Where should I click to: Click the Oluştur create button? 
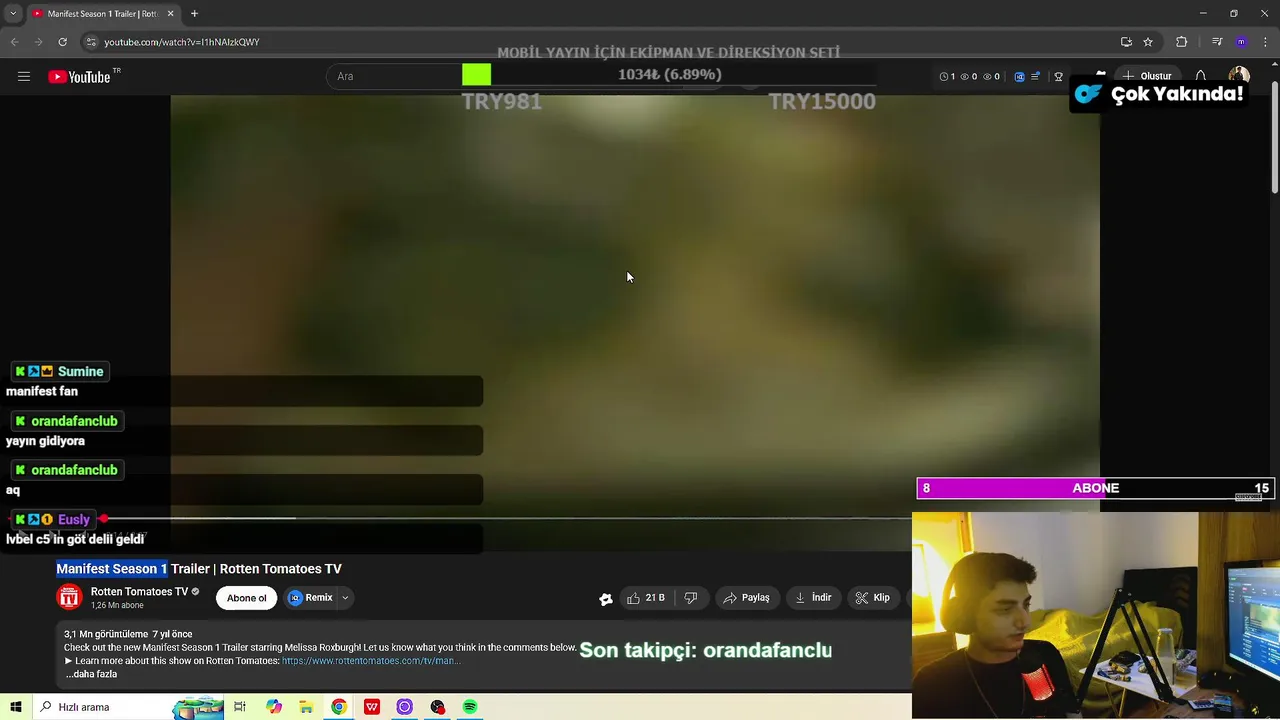[x=1146, y=76]
